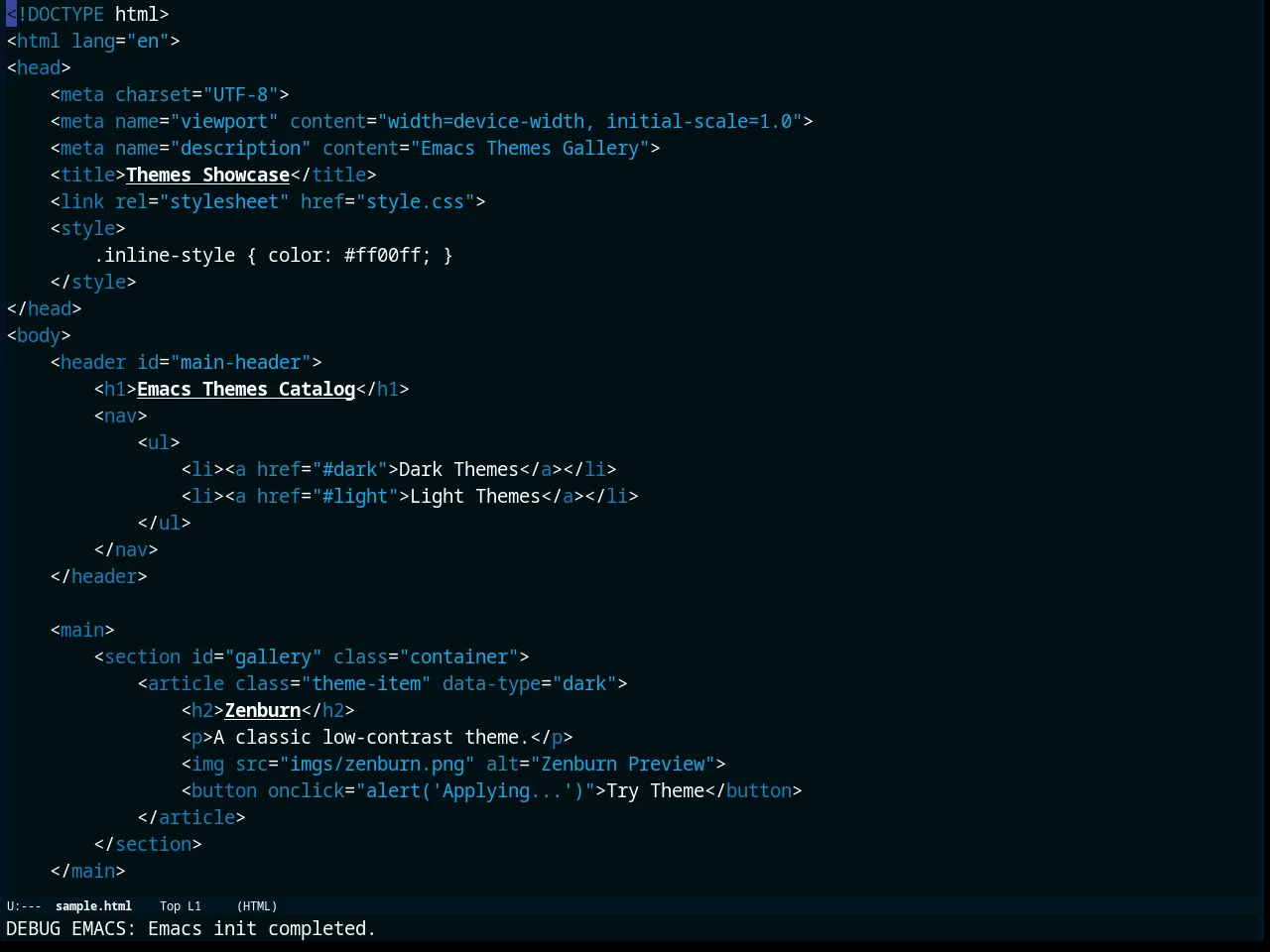Click the '.inline-style' CSS selector

(165, 256)
